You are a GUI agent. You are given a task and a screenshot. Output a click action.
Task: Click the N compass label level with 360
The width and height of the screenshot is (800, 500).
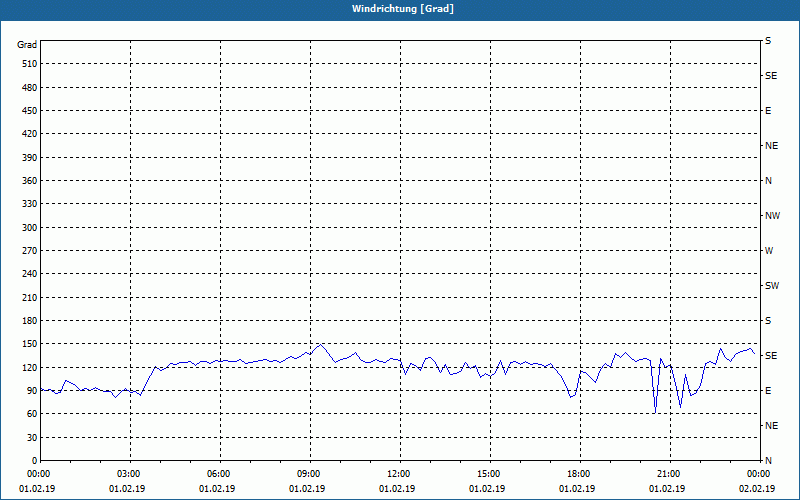[768, 181]
